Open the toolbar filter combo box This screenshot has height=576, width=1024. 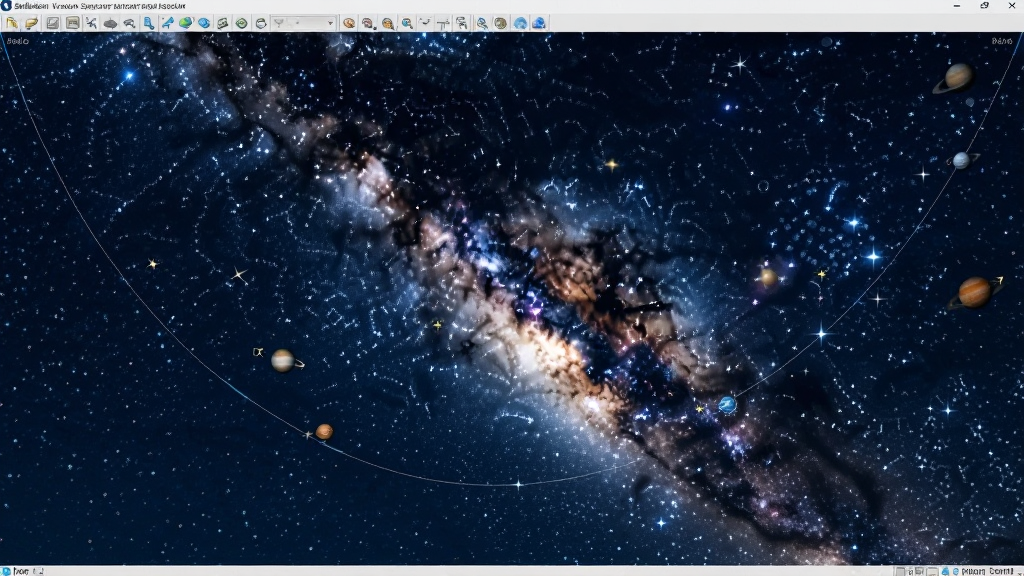point(304,23)
